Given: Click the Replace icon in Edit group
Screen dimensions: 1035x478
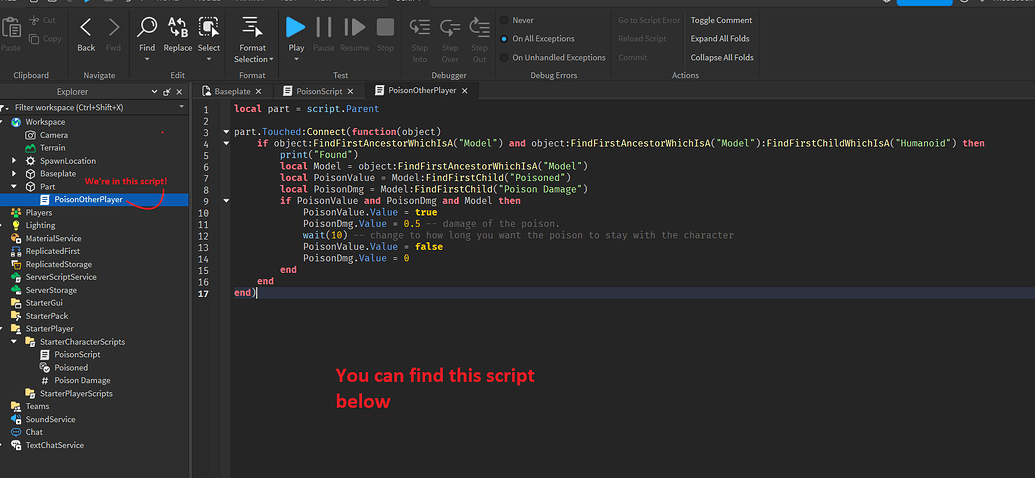Looking at the screenshot, I should tap(178, 28).
